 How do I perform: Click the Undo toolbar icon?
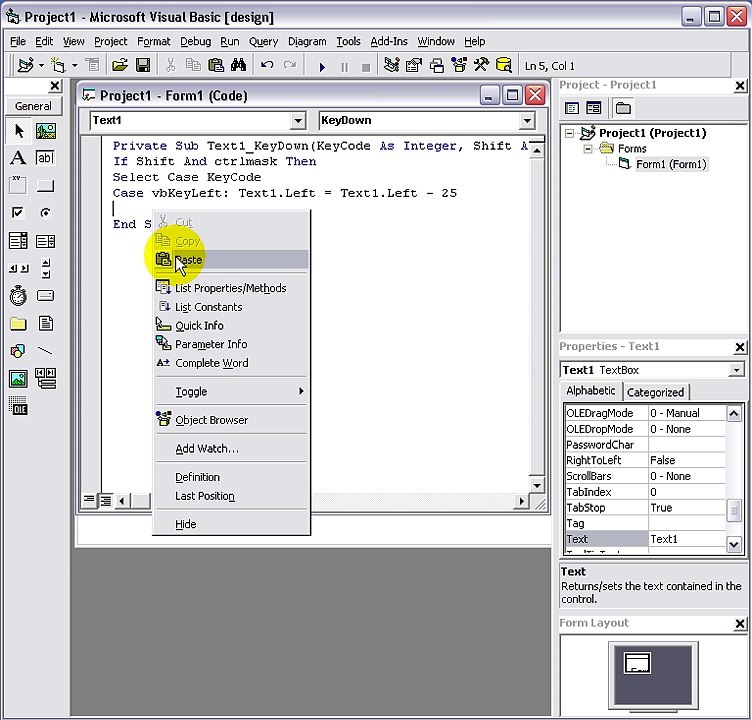point(267,65)
